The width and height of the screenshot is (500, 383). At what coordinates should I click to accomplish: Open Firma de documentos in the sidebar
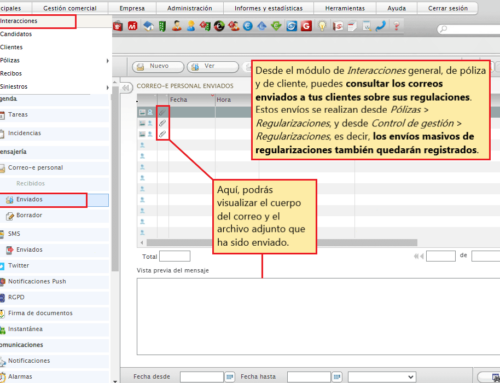coord(40,313)
